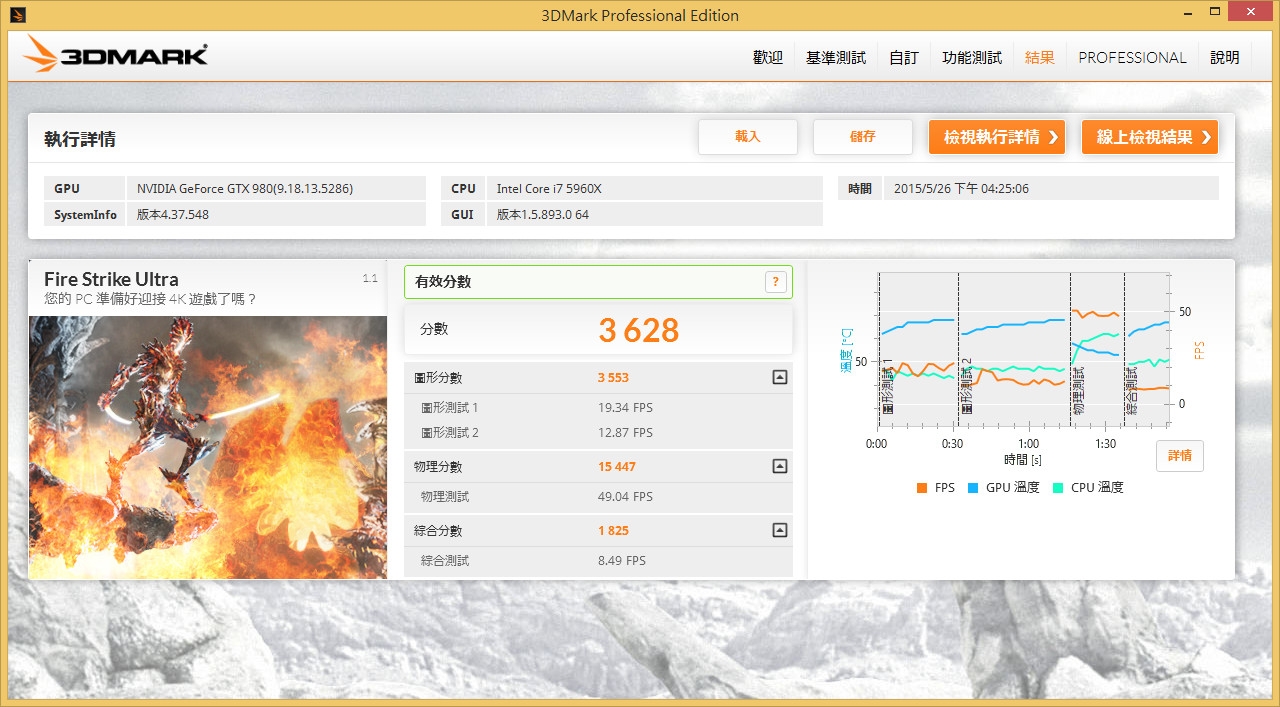The width and height of the screenshot is (1280, 707).
Task: Click the graphics score 3 553
Action: click(613, 378)
